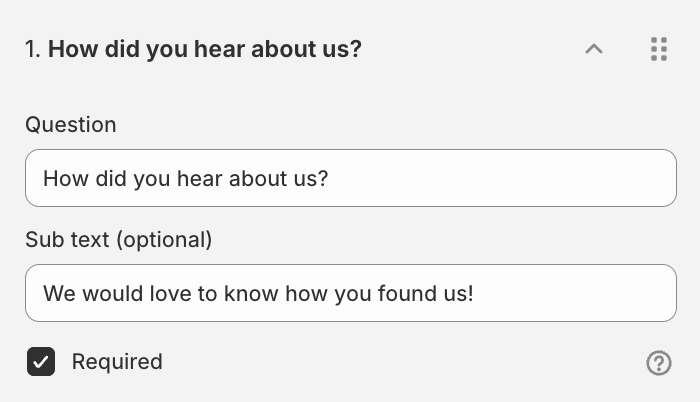Image resolution: width=700 pixels, height=402 pixels.
Task: Disable the required setting for this question
Action: 41,362
